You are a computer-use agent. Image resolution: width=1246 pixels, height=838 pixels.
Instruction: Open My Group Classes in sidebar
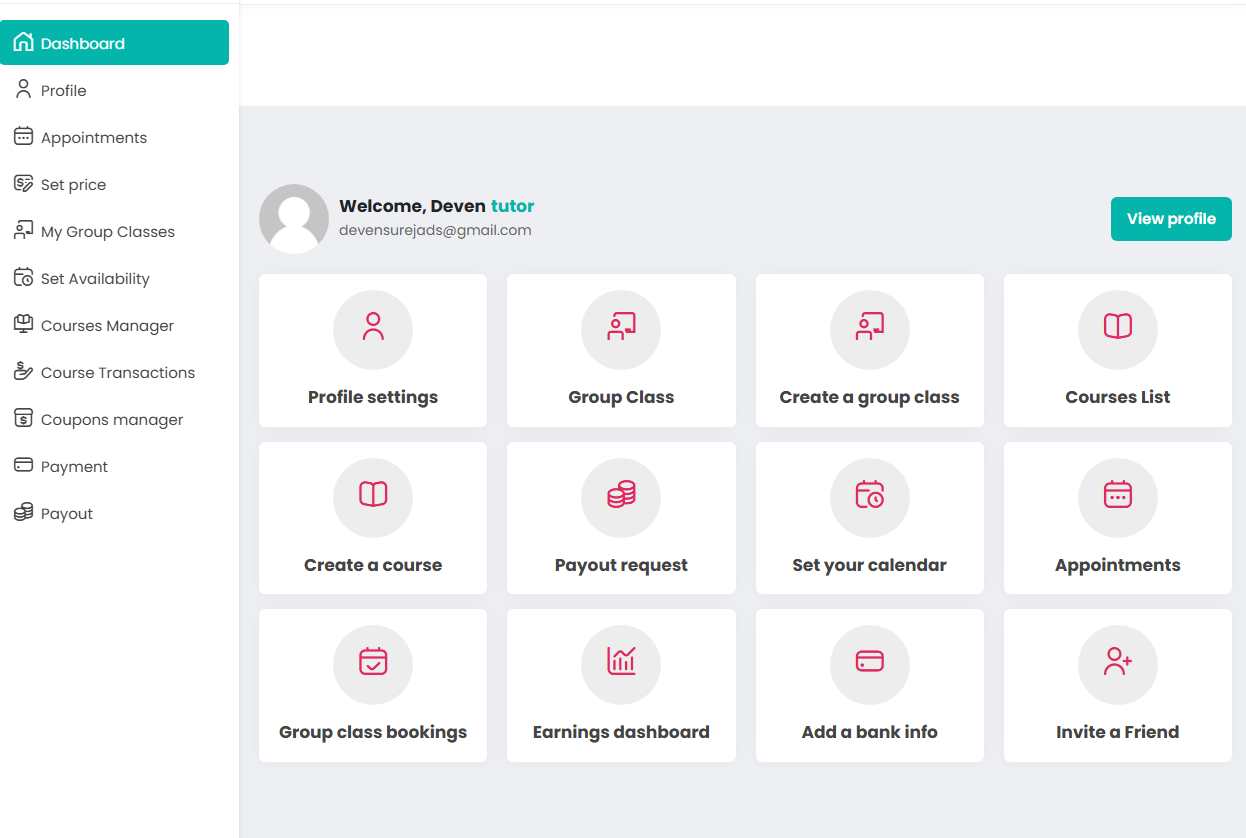115,231
